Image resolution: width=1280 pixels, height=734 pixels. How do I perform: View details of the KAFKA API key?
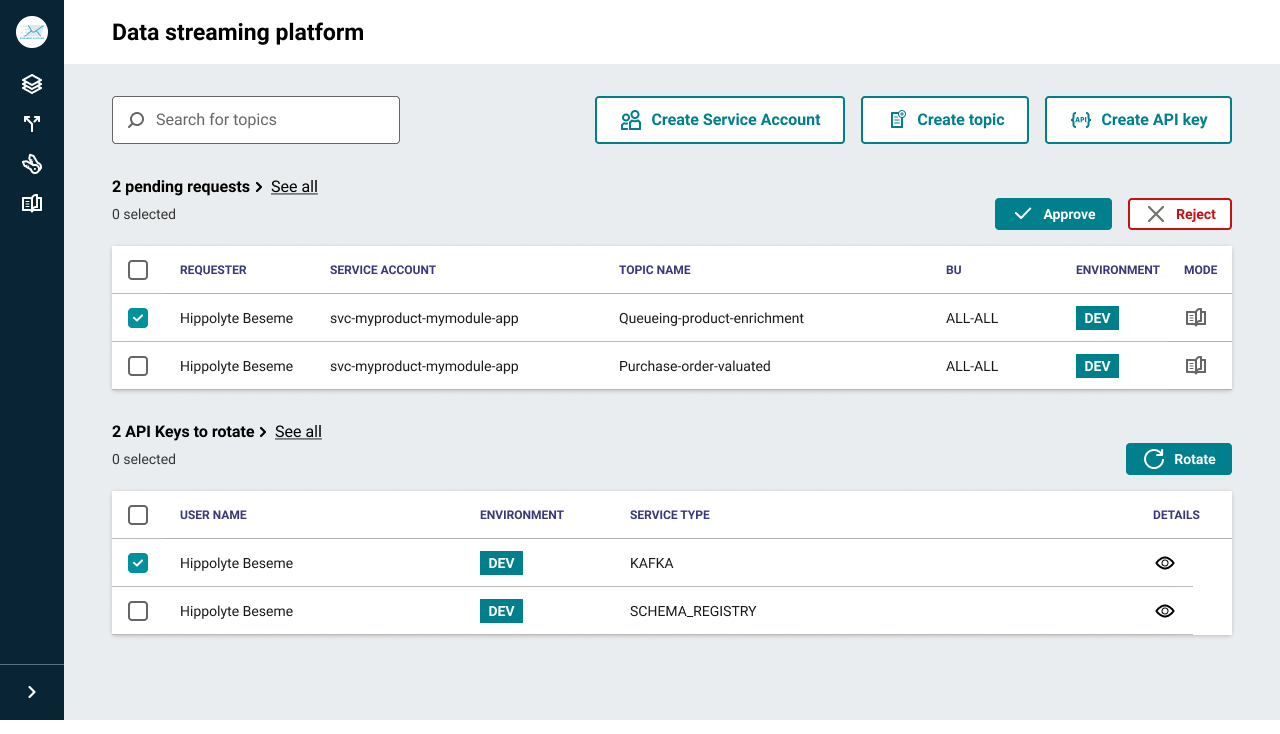point(1164,563)
